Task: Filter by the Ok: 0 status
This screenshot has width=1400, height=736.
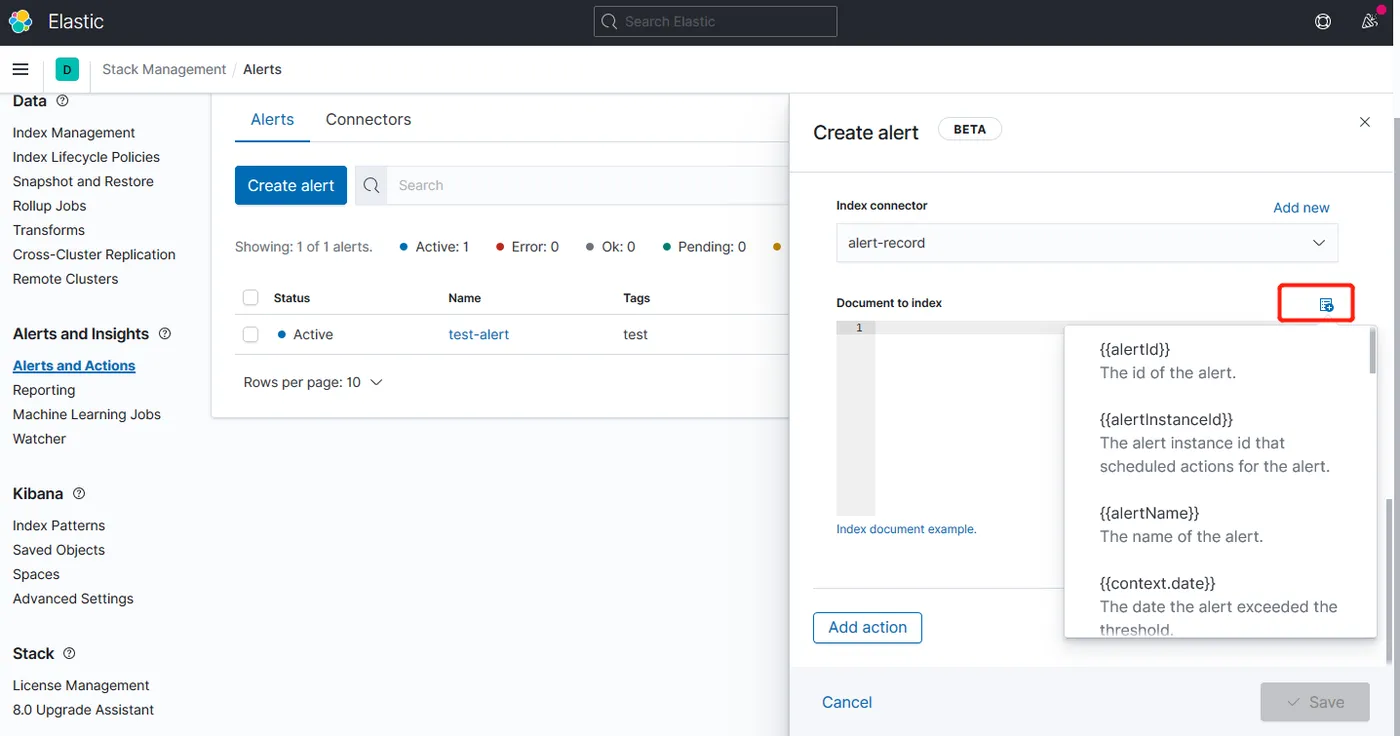Action: coord(610,246)
